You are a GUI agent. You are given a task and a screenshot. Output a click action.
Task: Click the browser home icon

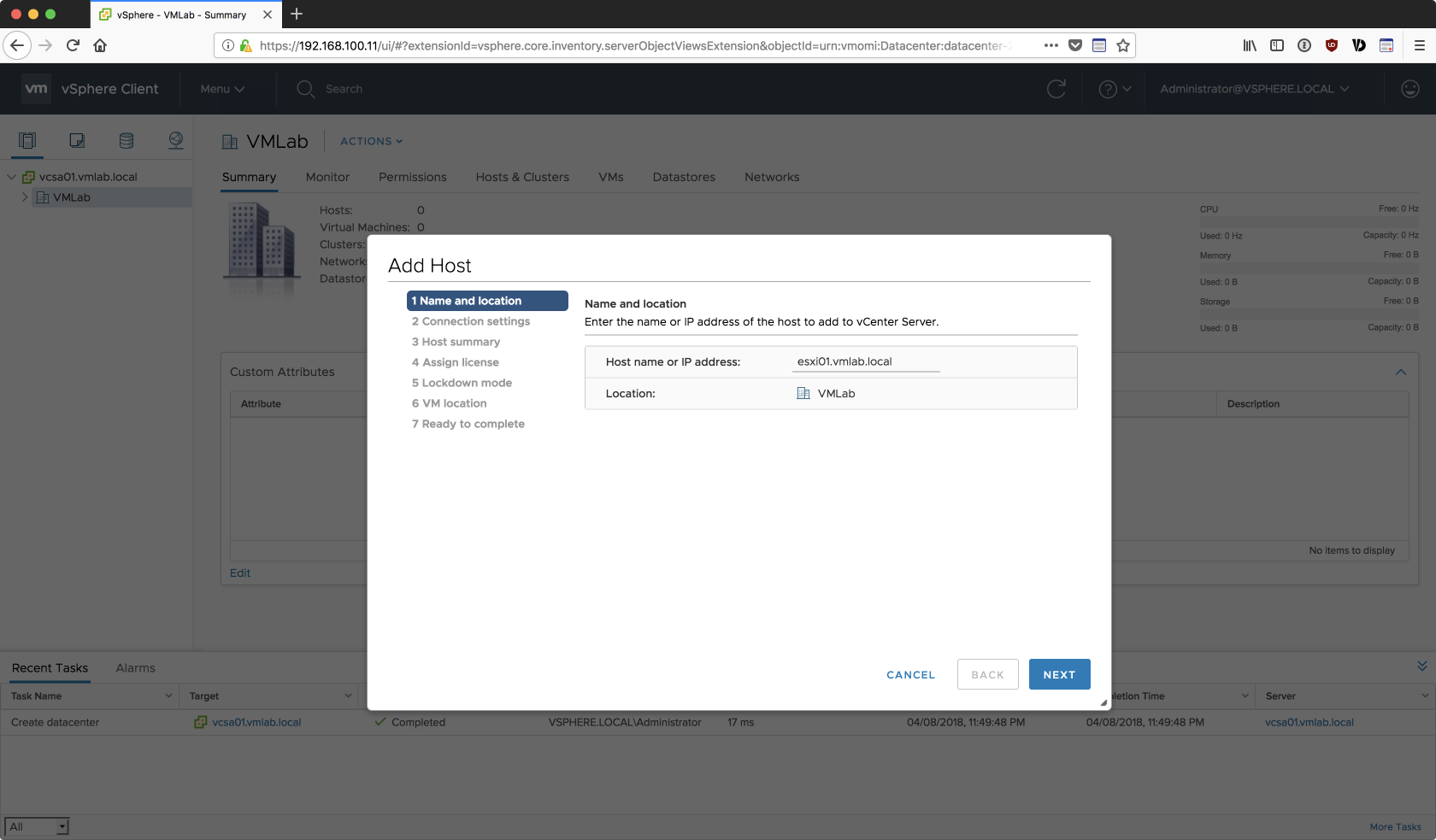100,45
